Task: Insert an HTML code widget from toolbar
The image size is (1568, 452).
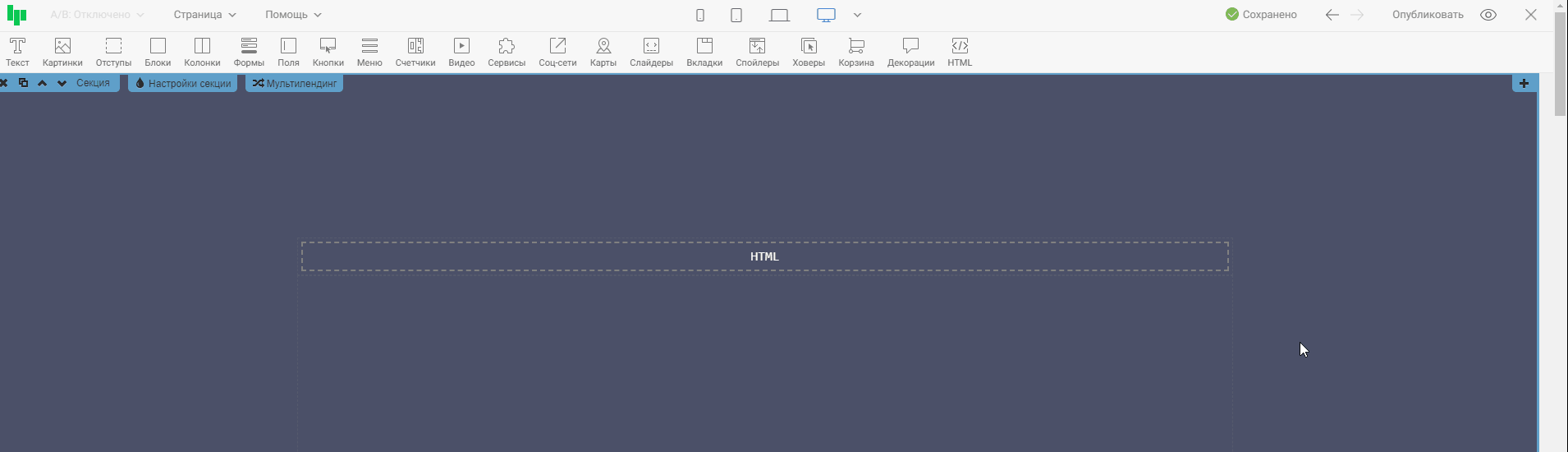Action: click(959, 52)
